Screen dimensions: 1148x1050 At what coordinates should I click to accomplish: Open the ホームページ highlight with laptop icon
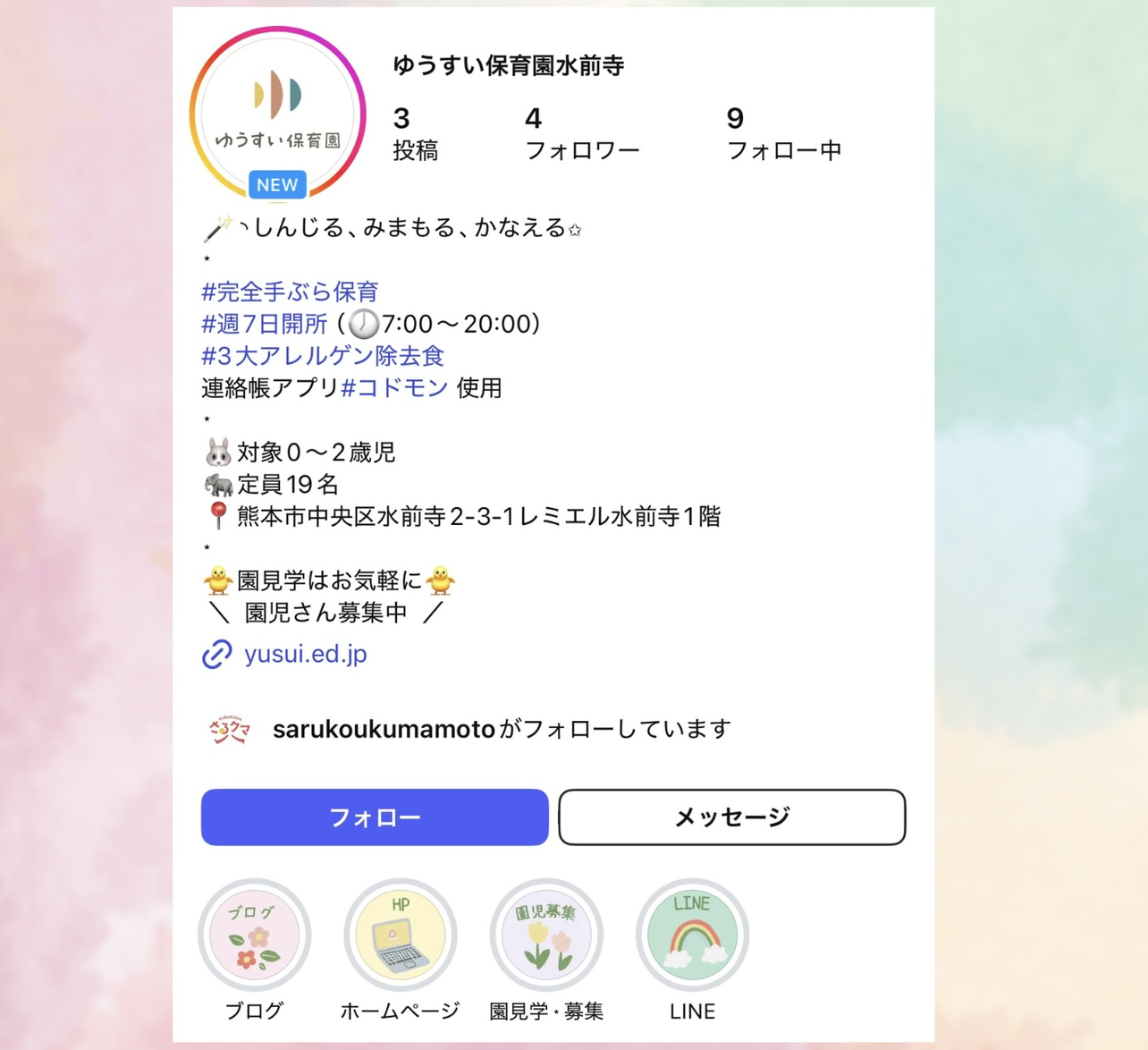pyautogui.click(x=401, y=935)
